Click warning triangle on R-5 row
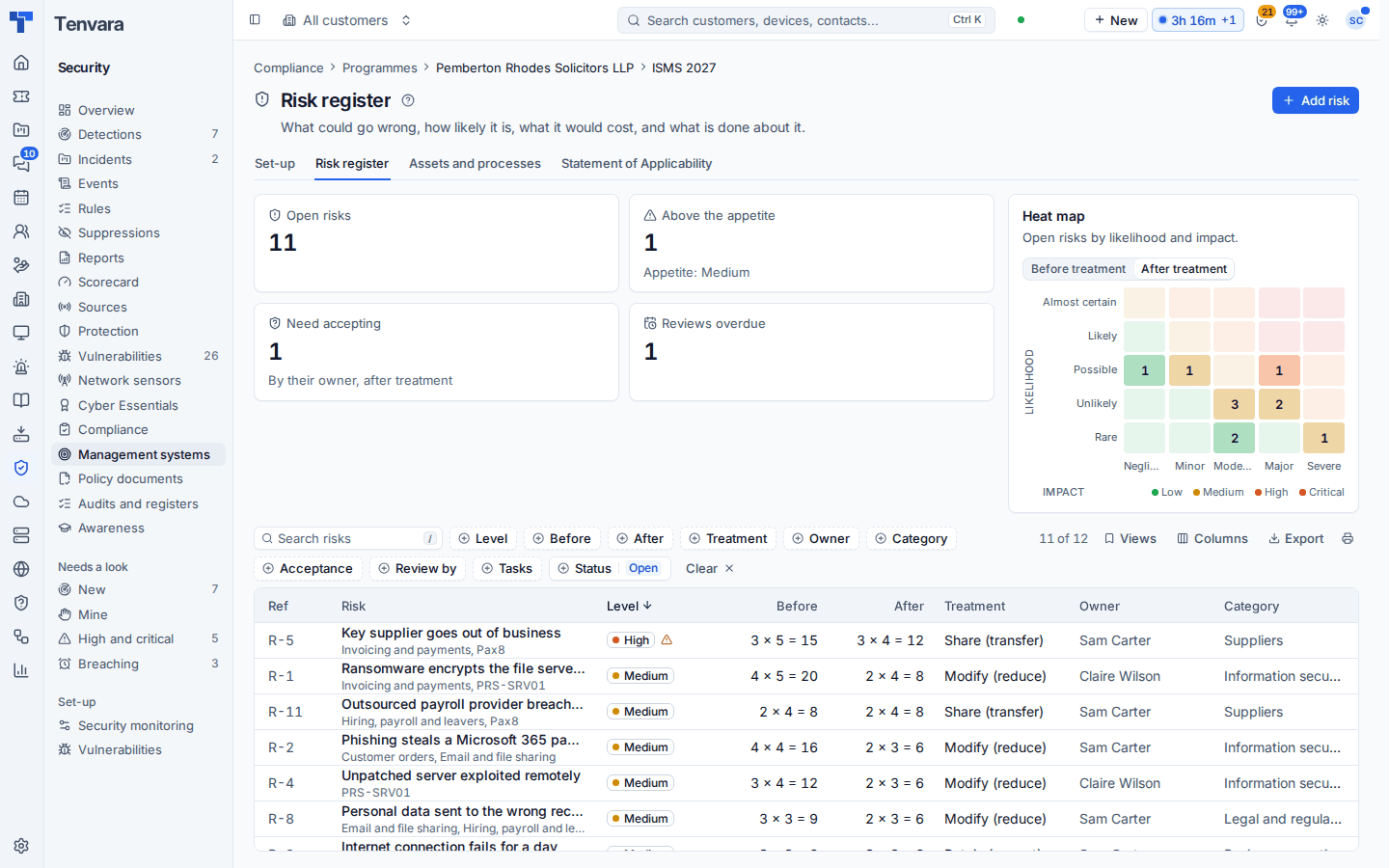The height and width of the screenshot is (868, 1389). point(667,639)
